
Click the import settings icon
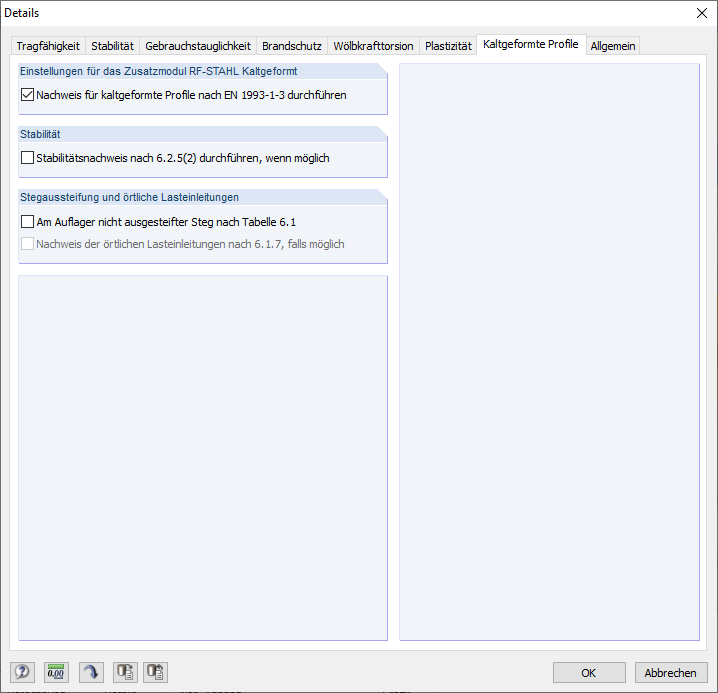(155, 672)
